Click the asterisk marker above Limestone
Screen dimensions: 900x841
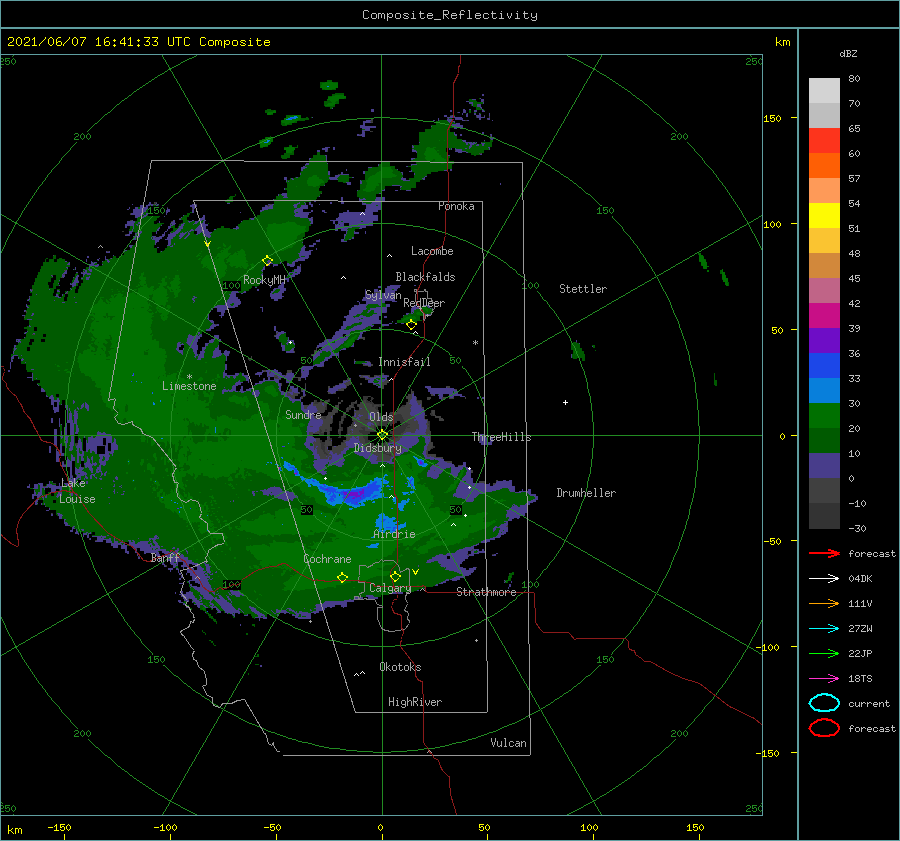189,377
